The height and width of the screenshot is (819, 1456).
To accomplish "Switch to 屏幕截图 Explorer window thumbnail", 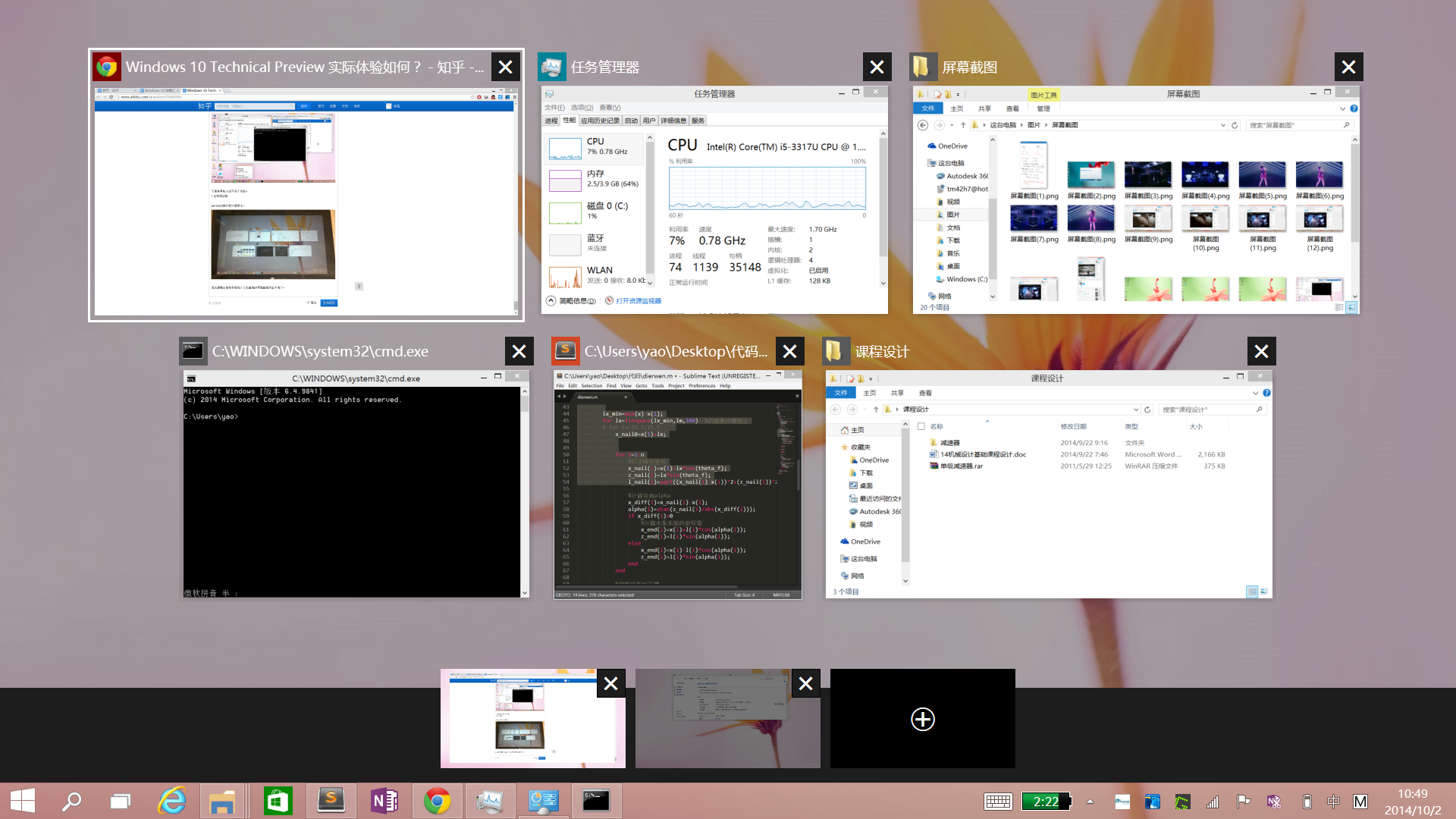I will pyautogui.click(x=1136, y=200).
